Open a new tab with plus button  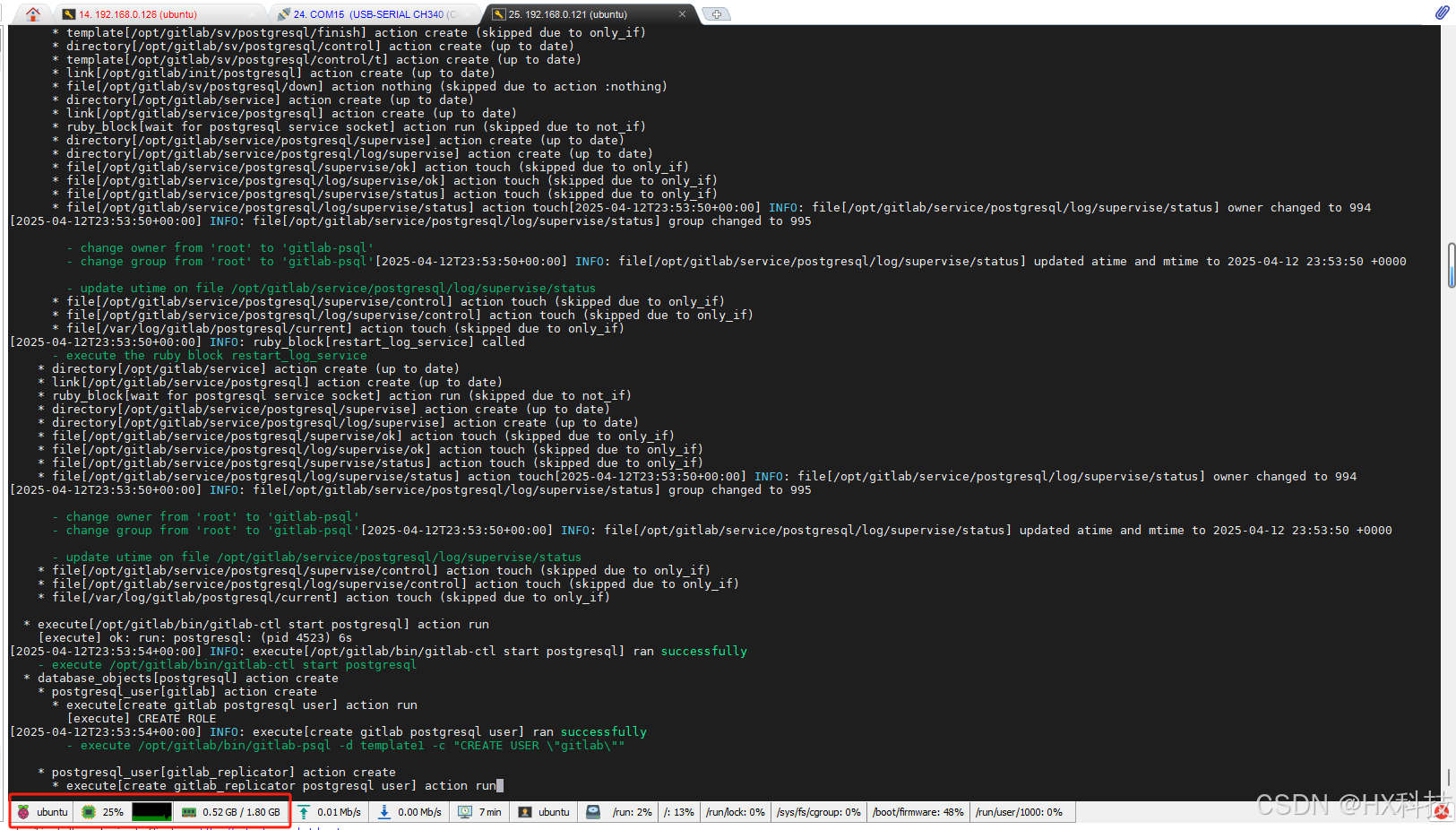pyautogui.click(x=716, y=14)
